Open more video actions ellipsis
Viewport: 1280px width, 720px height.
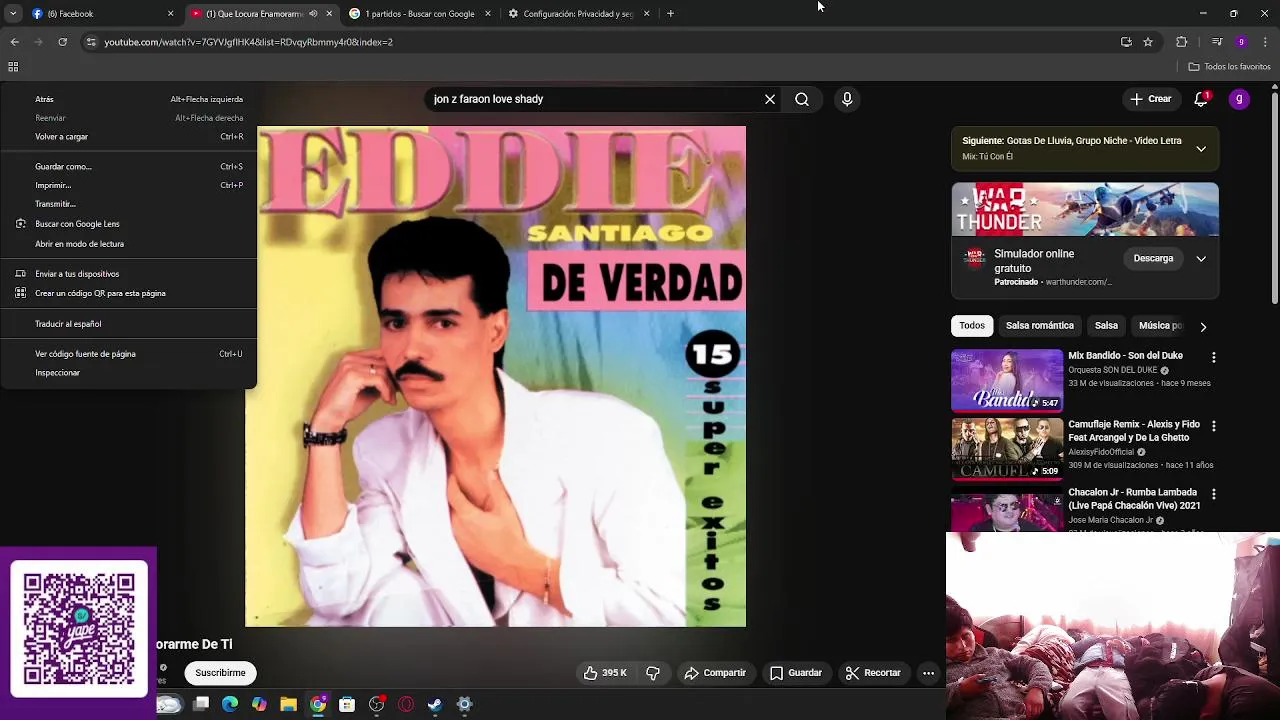point(928,673)
